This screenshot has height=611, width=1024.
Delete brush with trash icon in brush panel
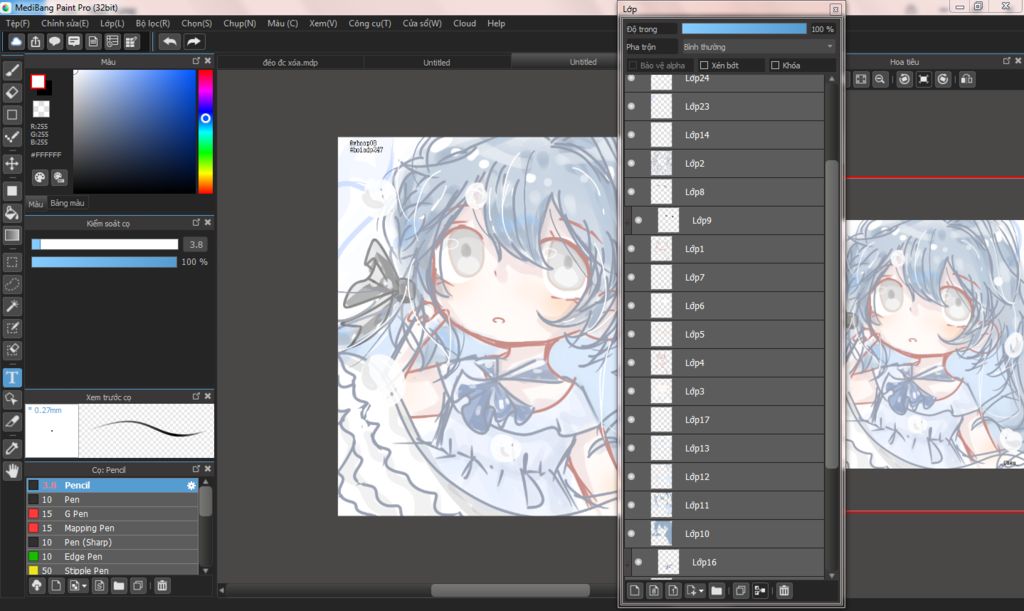[162, 586]
